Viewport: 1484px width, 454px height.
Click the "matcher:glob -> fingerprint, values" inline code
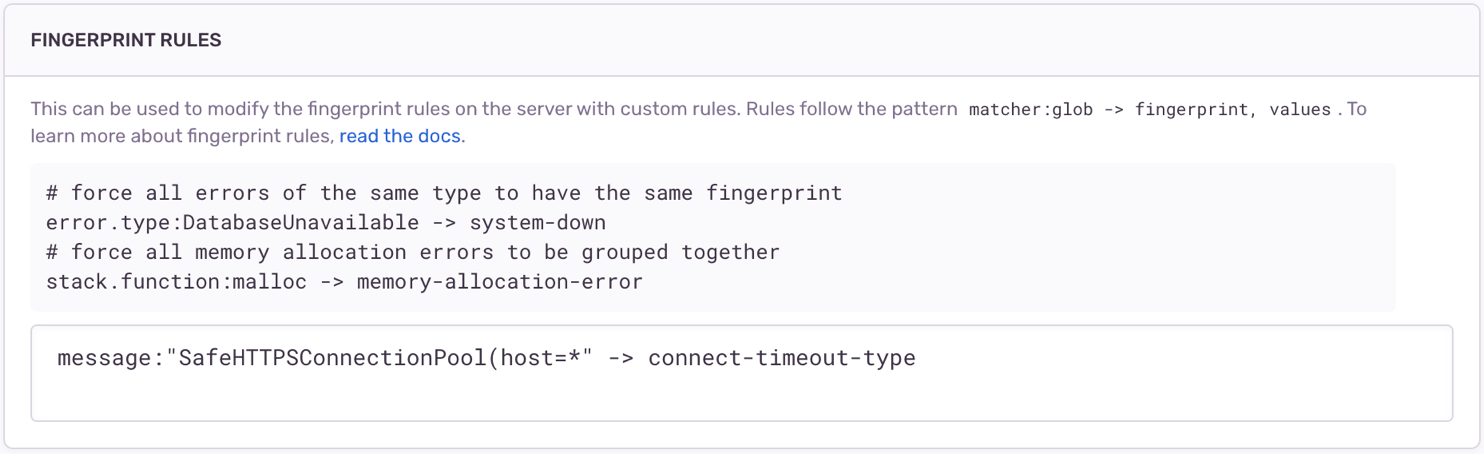coord(1150,110)
